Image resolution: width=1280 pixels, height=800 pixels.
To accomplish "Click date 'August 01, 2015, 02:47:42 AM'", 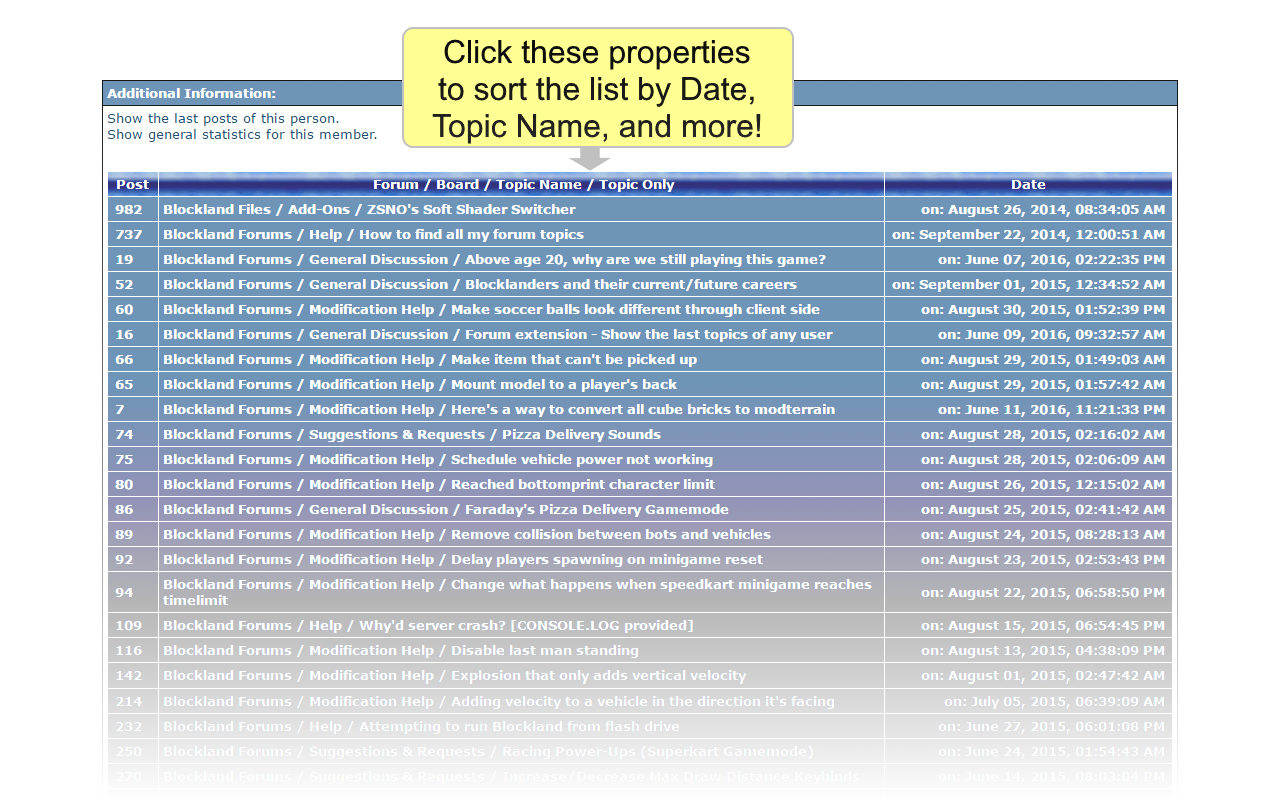I will tap(1055, 675).
